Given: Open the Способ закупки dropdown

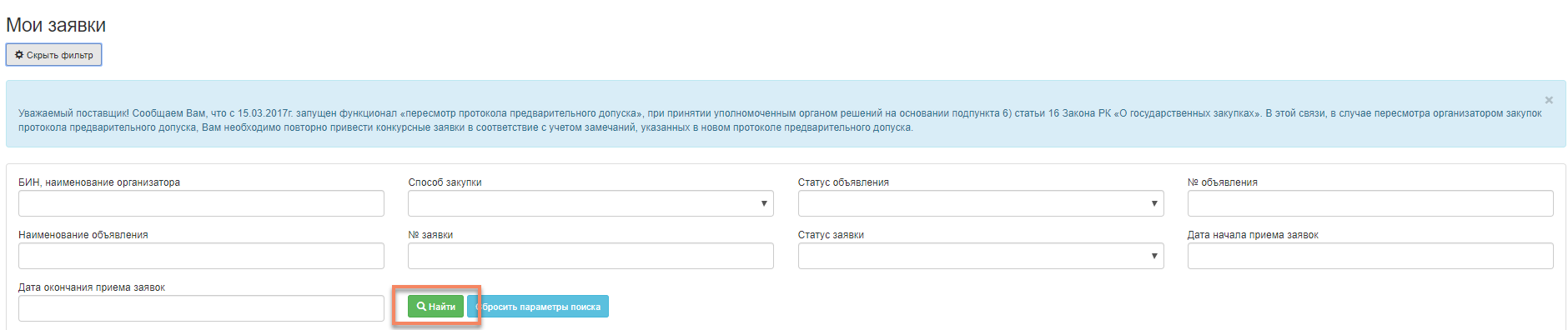Looking at the screenshot, I should pos(591,203).
